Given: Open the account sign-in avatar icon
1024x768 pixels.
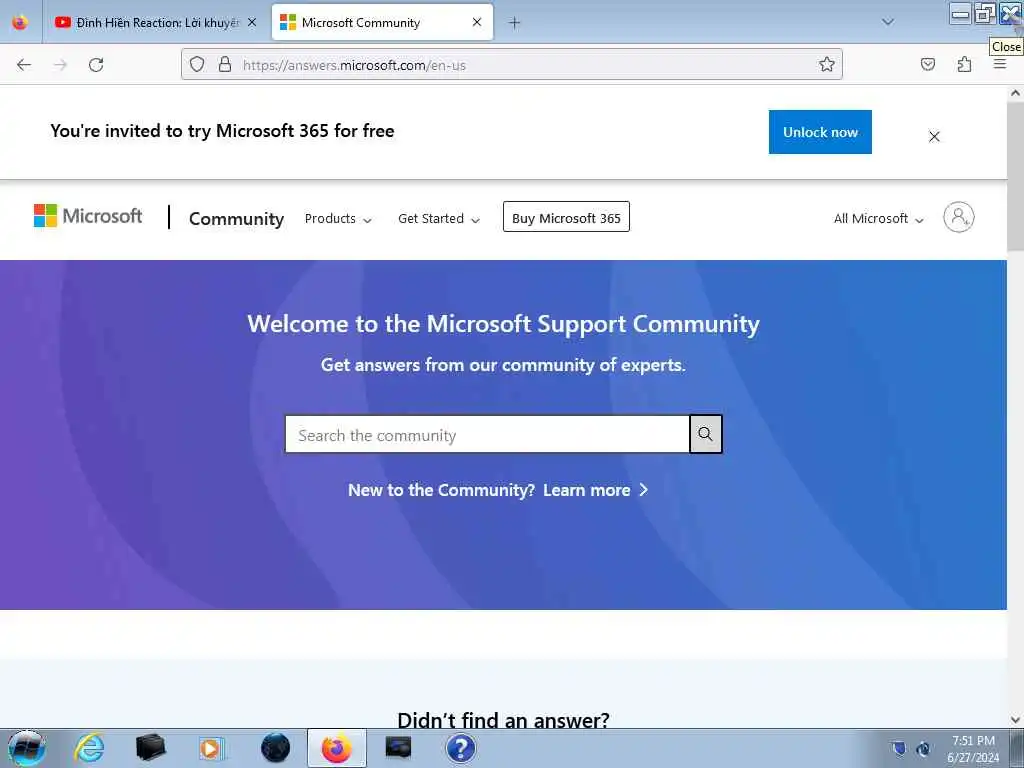Looking at the screenshot, I should pyautogui.click(x=959, y=217).
